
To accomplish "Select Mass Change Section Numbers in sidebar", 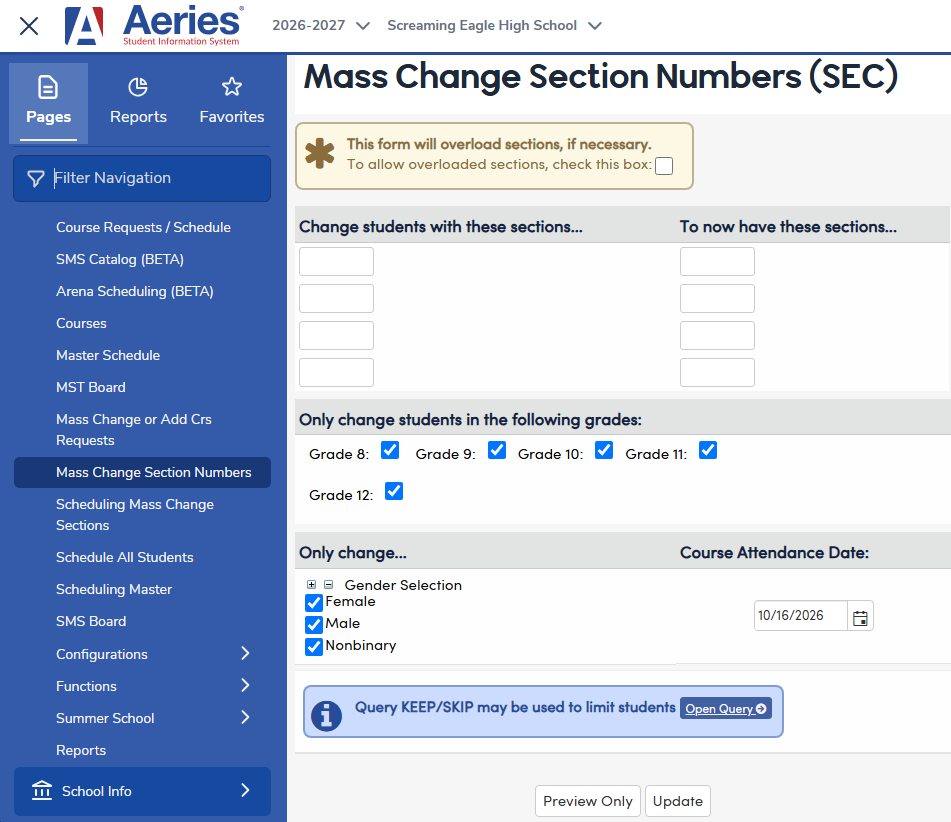I will (142, 473).
